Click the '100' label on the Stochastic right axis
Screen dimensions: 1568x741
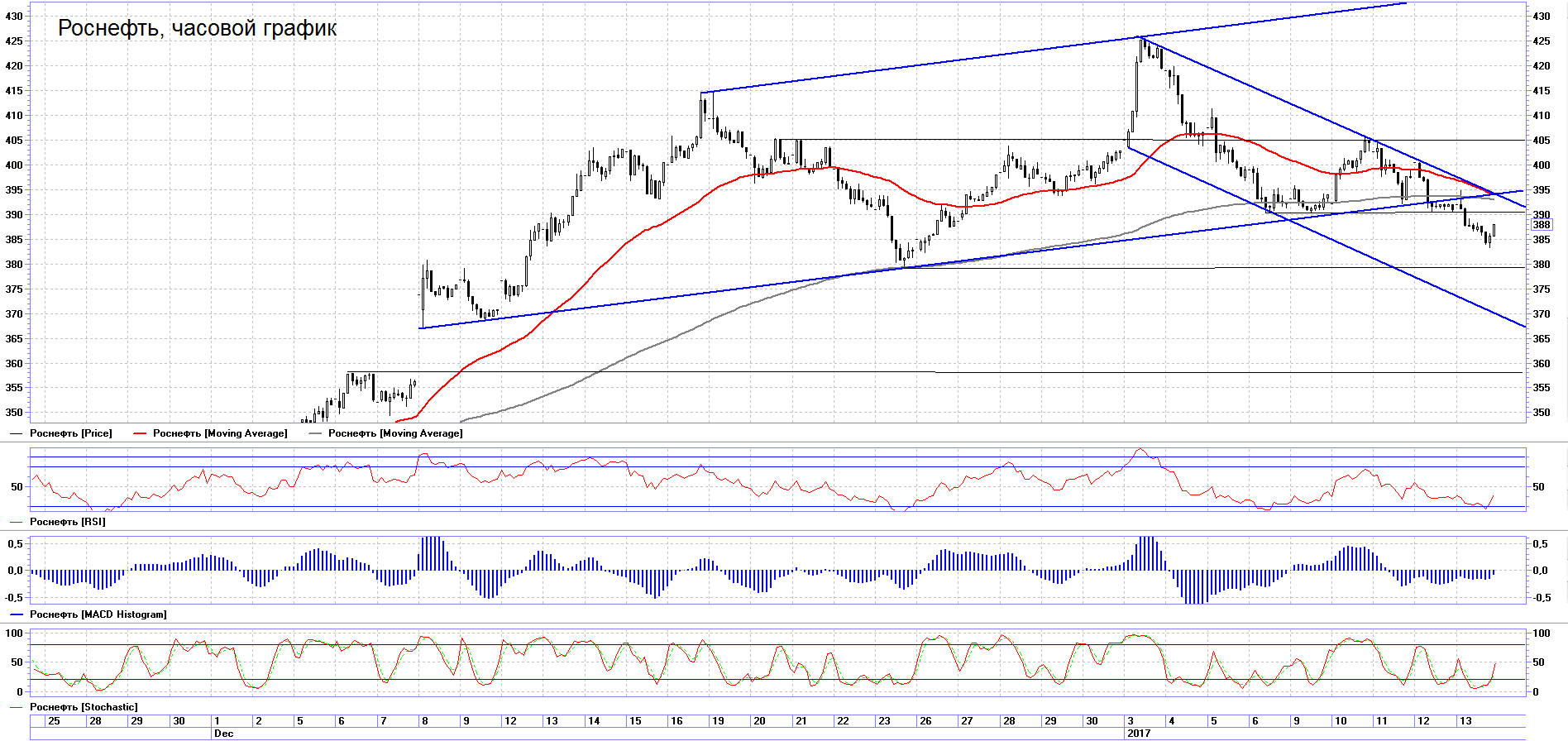click(1542, 633)
